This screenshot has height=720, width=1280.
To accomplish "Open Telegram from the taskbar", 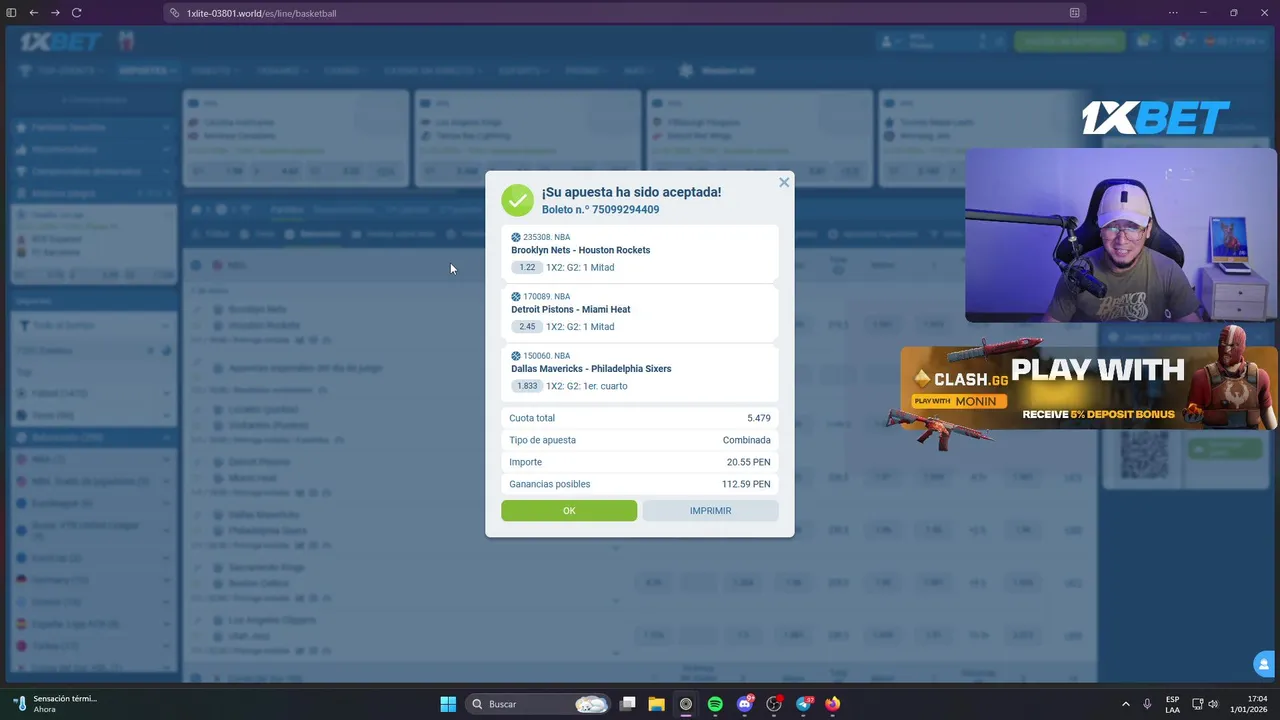I will [804, 704].
